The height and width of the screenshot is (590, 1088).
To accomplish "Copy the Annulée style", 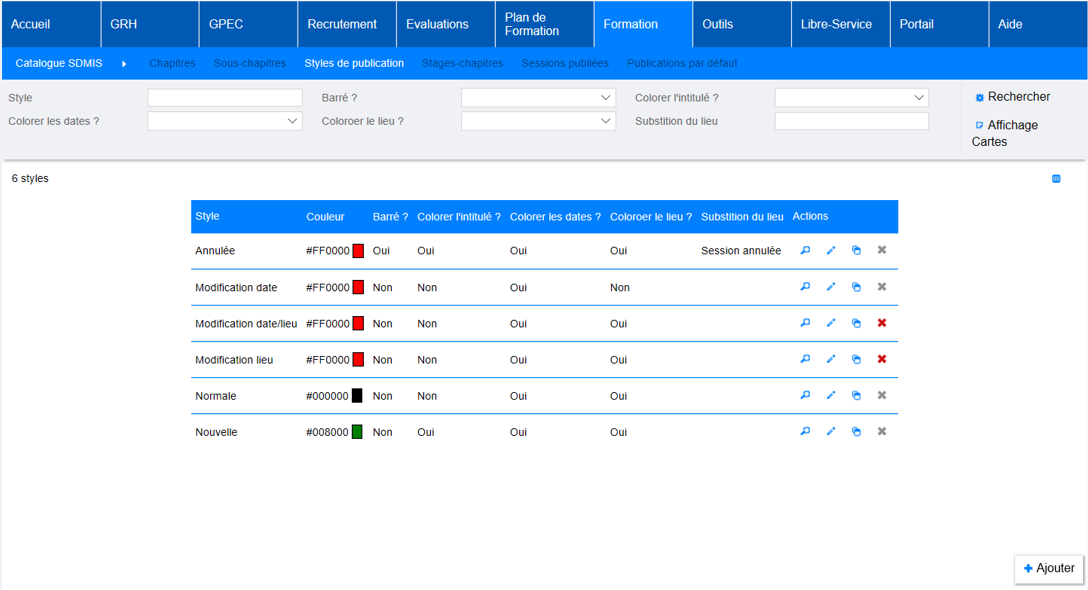I will click(856, 251).
